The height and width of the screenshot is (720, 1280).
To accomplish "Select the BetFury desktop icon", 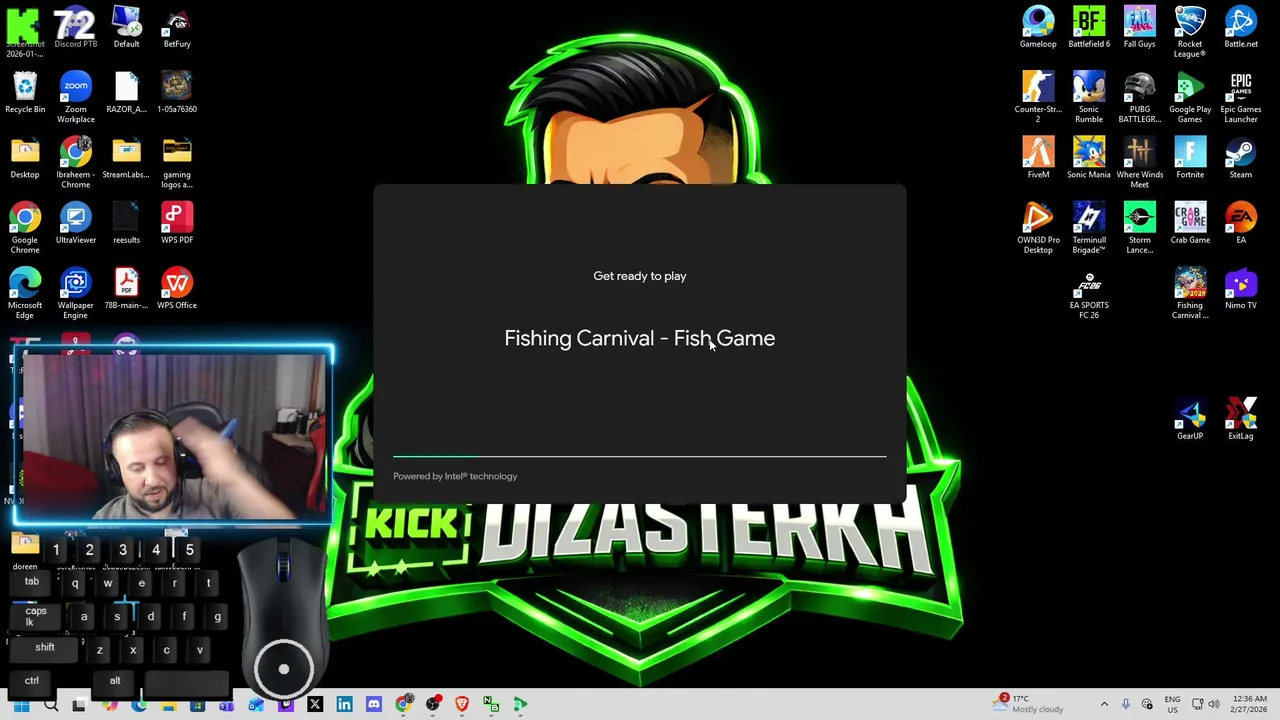I will [177, 27].
